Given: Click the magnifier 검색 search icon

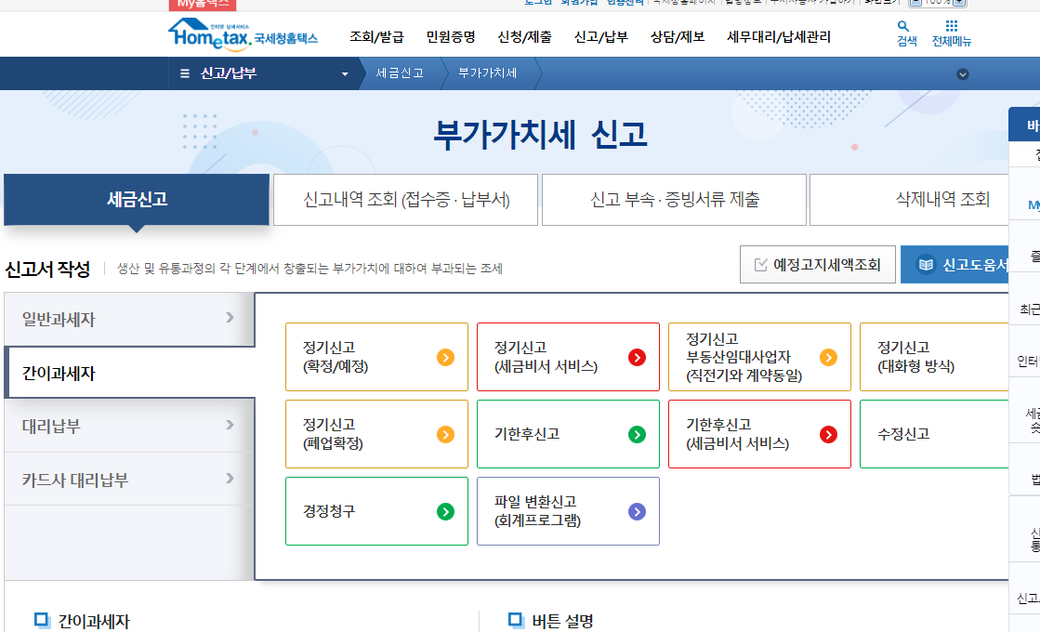Looking at the screenshot, I should tap(905, 28).
